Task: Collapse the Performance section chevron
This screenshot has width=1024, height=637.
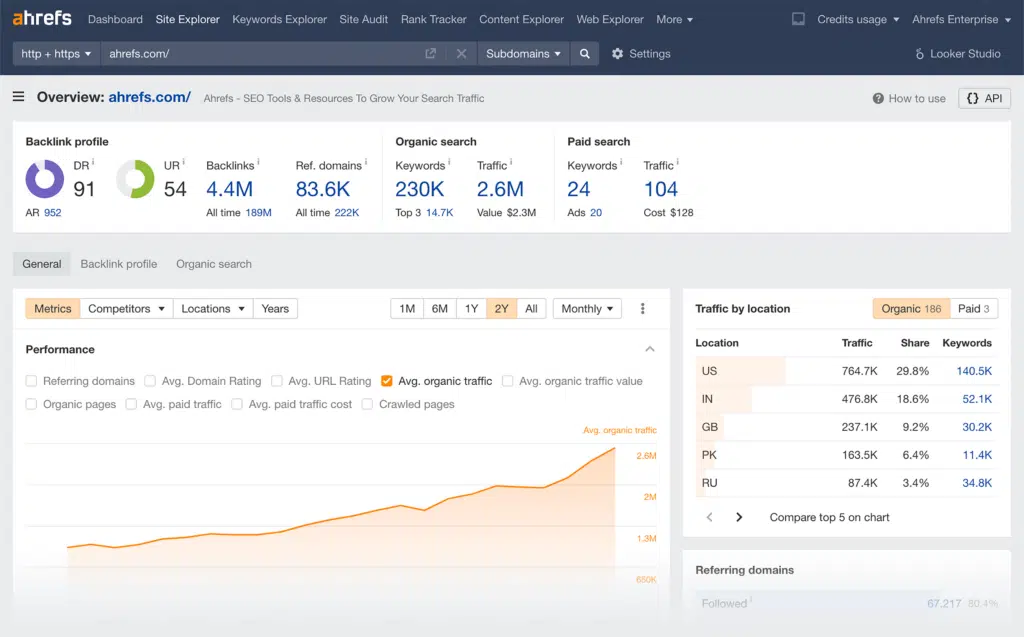Action: pos(650,349)
